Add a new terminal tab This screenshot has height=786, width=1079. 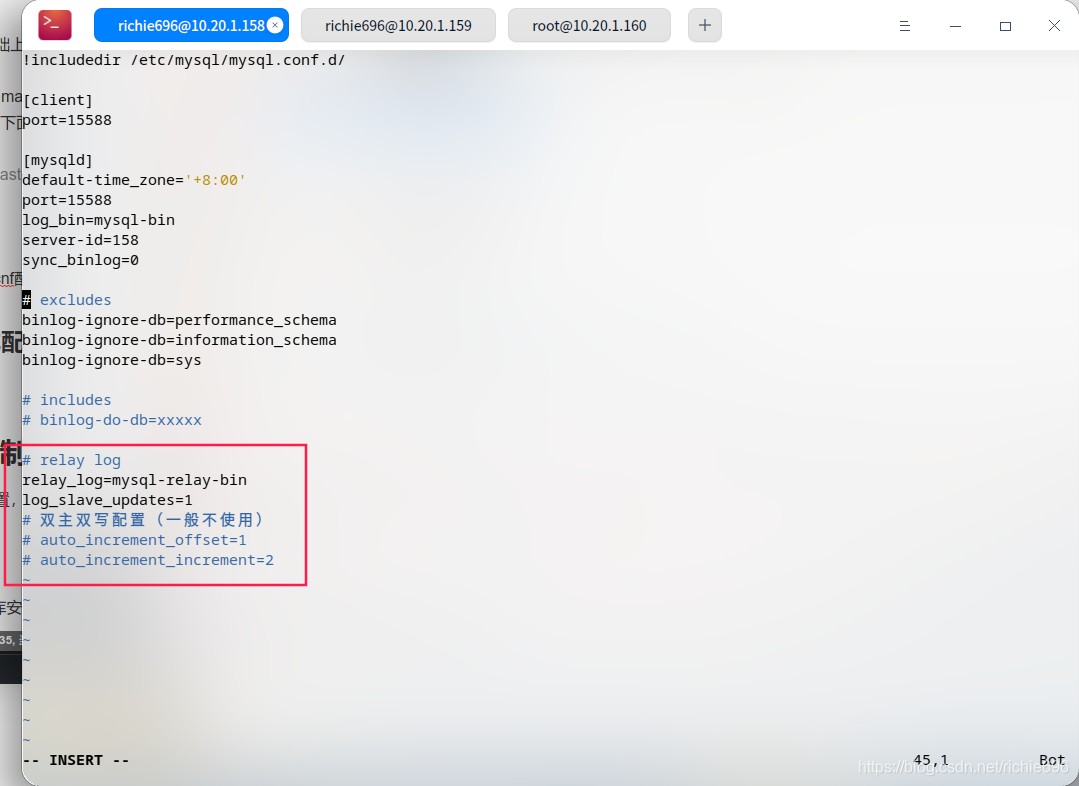[x=705, y=25]
